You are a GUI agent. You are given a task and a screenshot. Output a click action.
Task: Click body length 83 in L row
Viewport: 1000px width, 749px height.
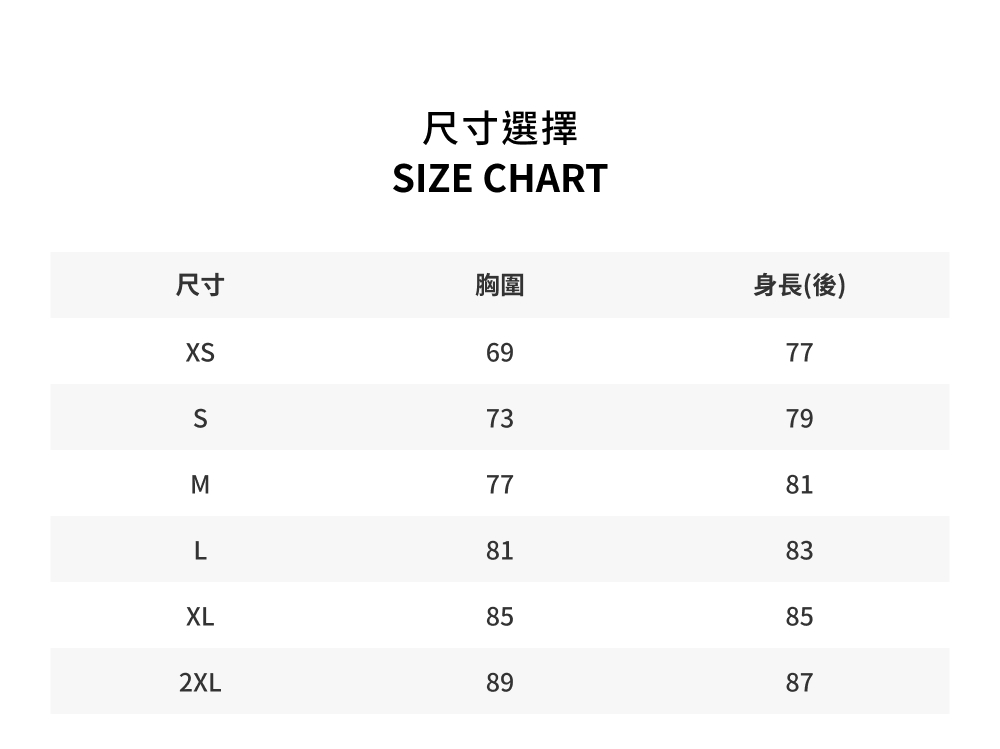click(800, 551)
